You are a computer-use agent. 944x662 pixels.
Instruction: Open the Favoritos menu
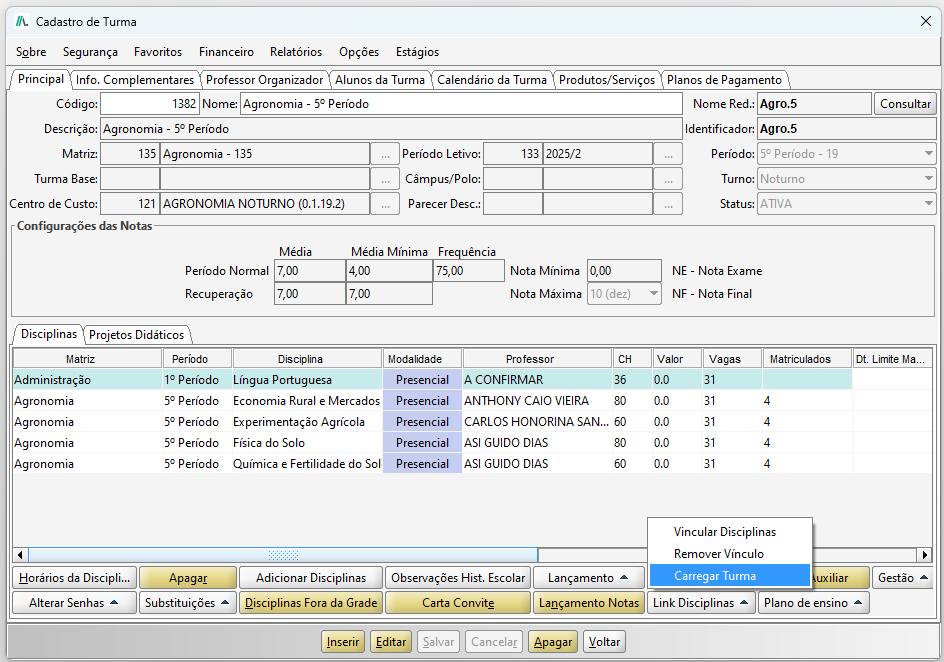(x=158, y=52)
